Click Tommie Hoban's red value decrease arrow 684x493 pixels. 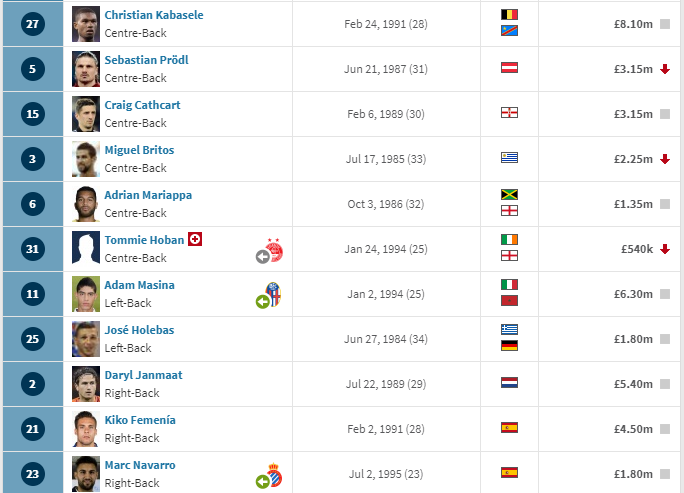[x=665, y=249]
